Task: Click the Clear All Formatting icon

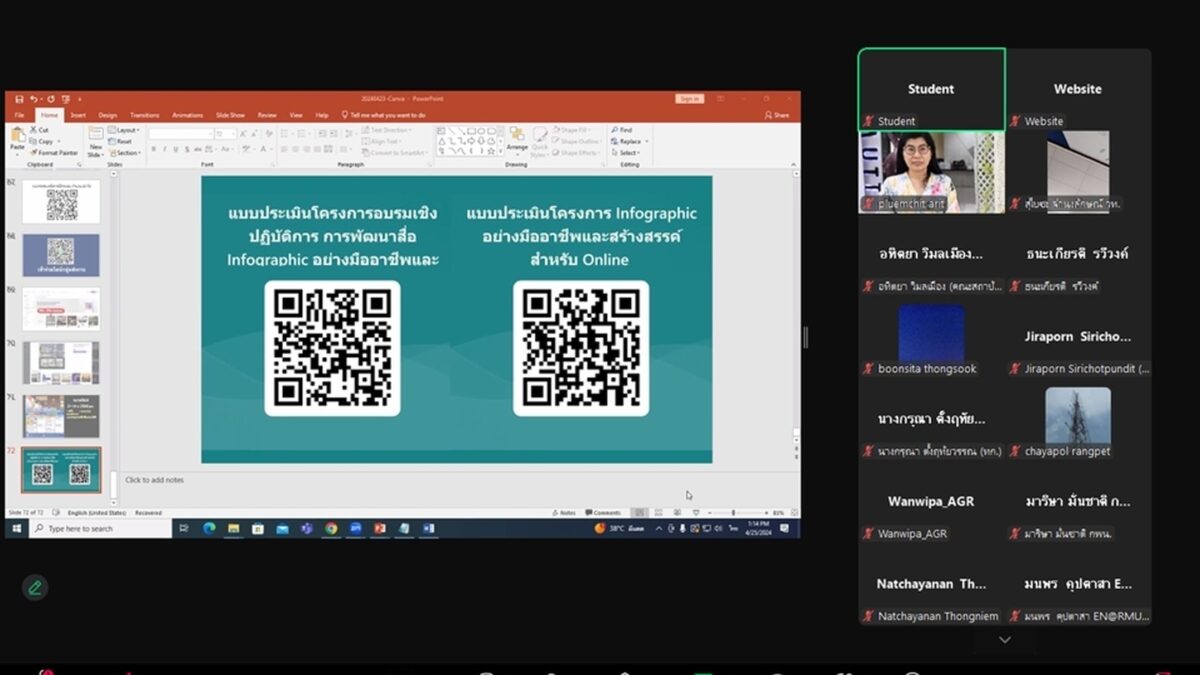Action: click(270, 134)
